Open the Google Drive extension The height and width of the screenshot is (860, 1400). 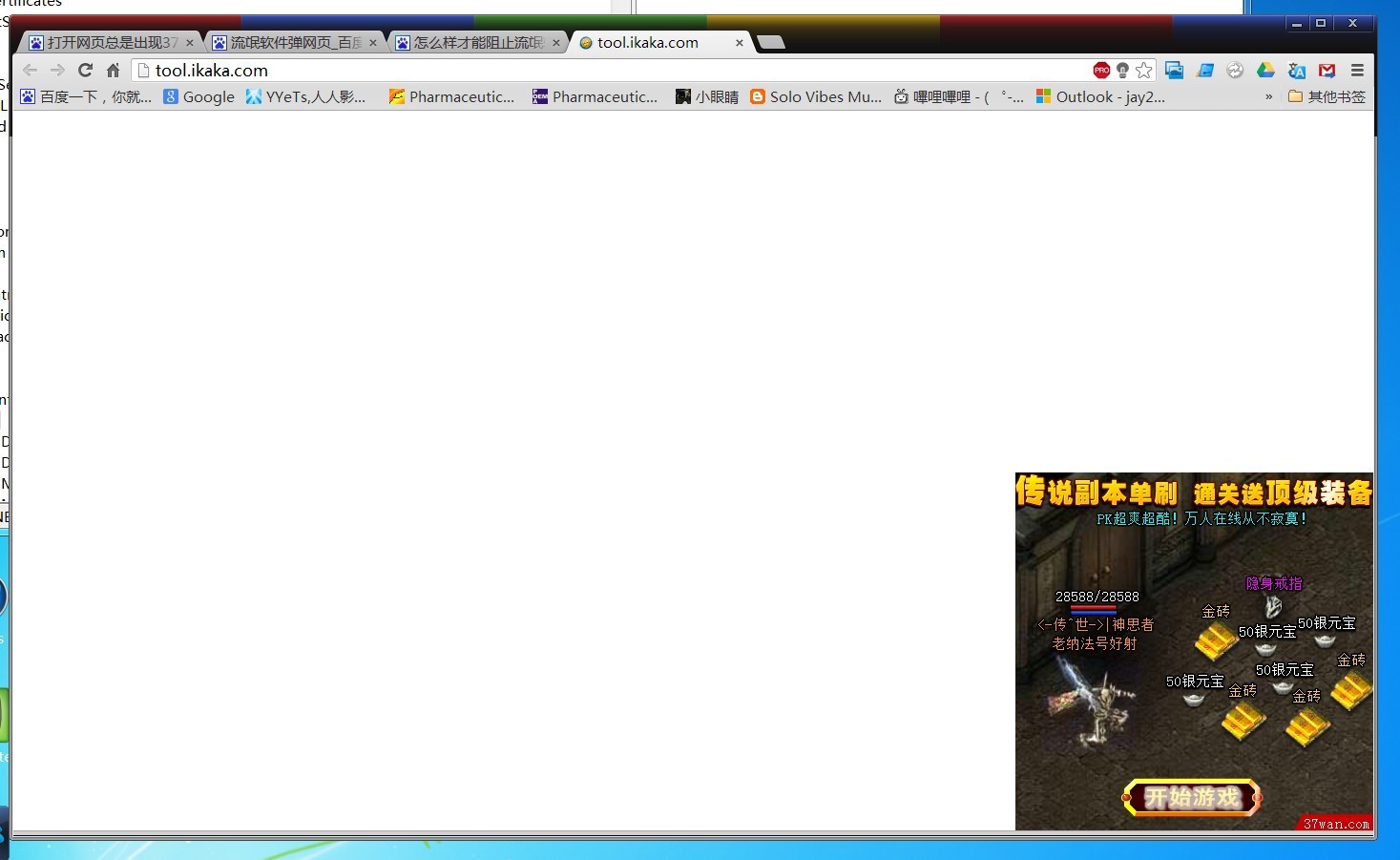[1265, 70]
